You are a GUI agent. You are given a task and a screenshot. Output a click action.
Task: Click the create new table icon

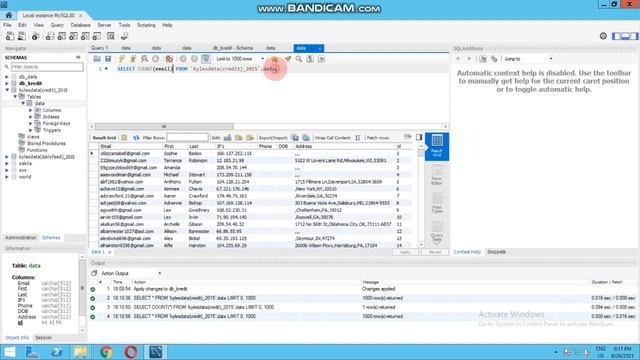tap(62, 36)
